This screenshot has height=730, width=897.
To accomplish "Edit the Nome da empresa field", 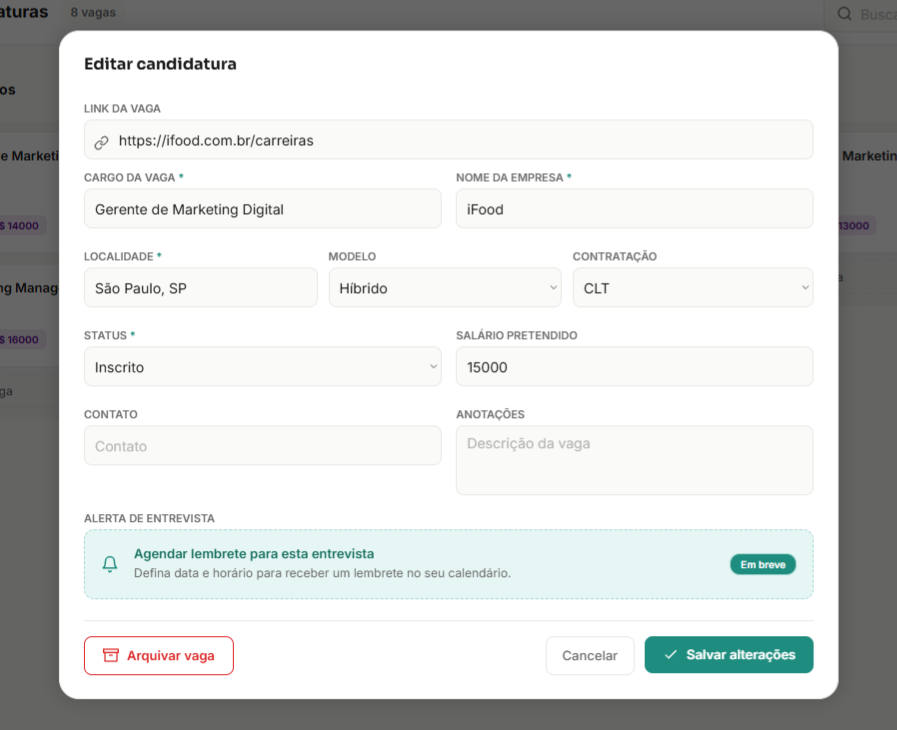I will 634,209.
